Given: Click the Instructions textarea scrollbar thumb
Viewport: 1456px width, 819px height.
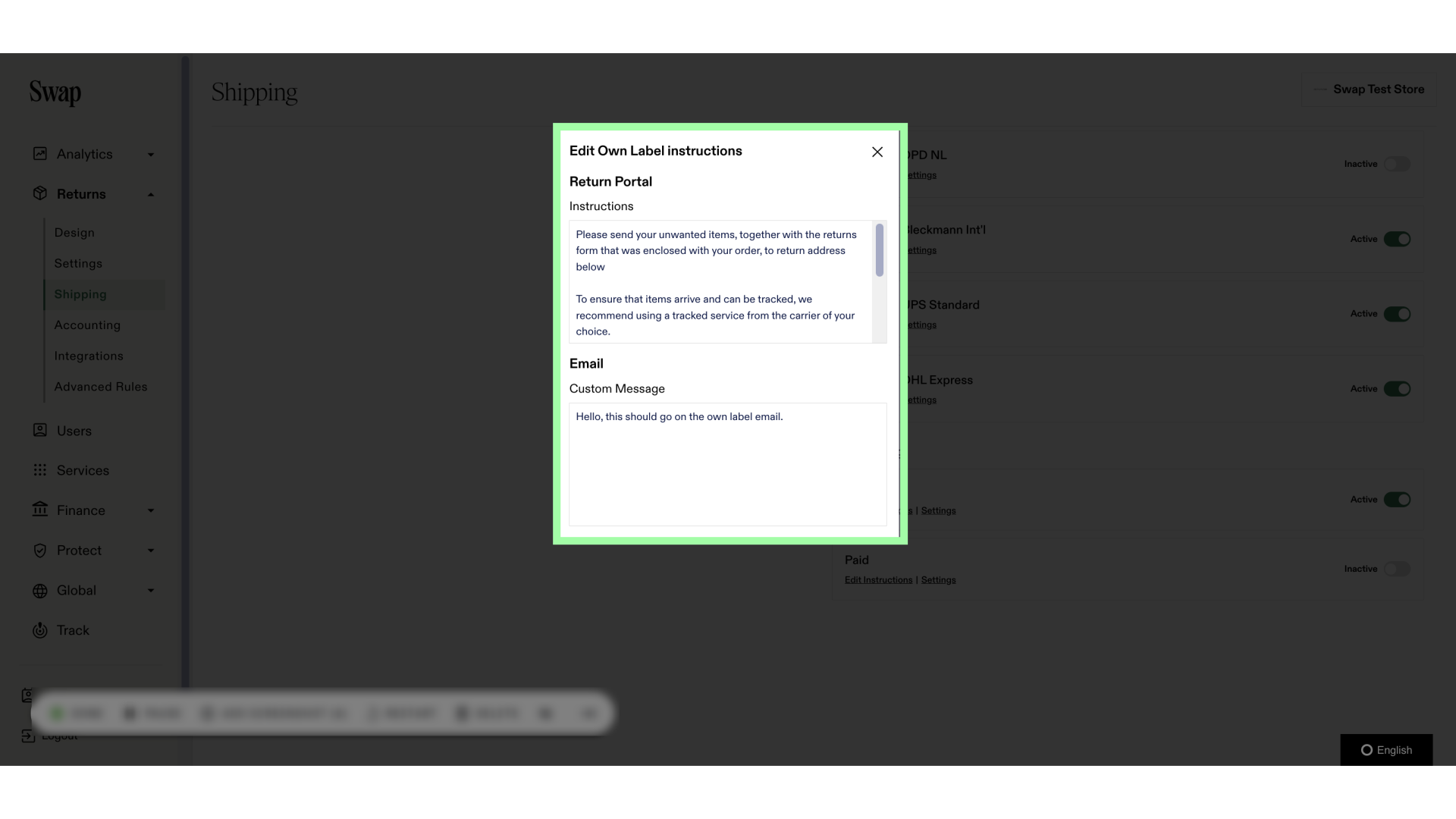Looking at the screenshot, I should (880, 250).
